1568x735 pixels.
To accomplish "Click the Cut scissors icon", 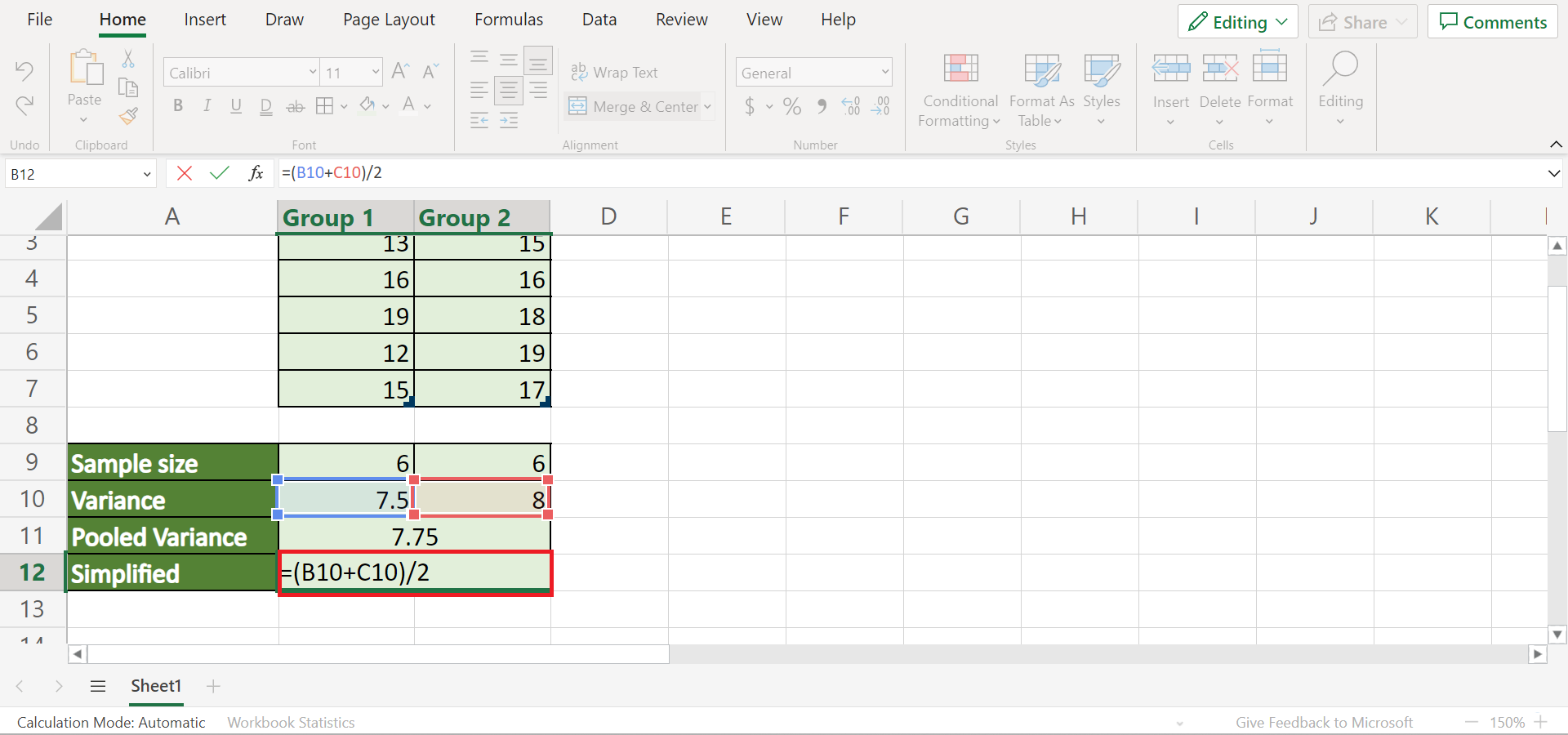I will tap(128, 59).
